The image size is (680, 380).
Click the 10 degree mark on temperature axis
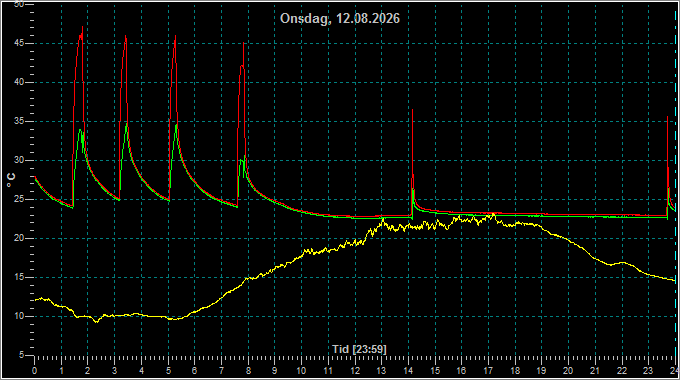19,316
